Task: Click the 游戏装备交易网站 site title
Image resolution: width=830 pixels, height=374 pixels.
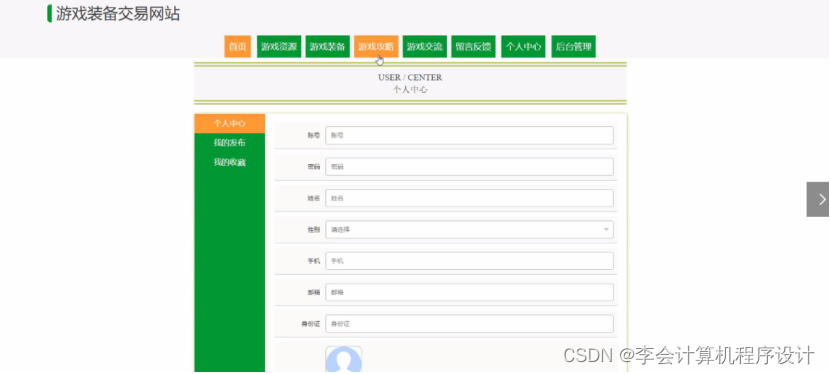Action: coord(118,14)
